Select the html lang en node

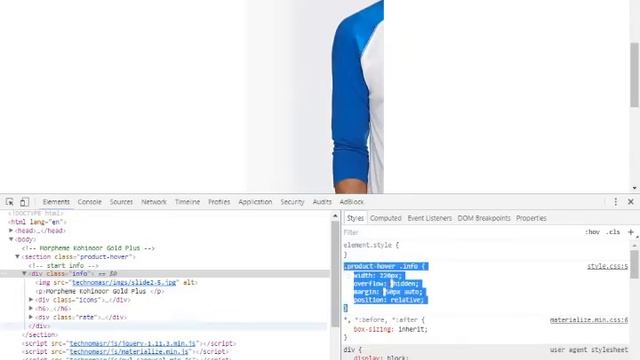coord(38,222)
